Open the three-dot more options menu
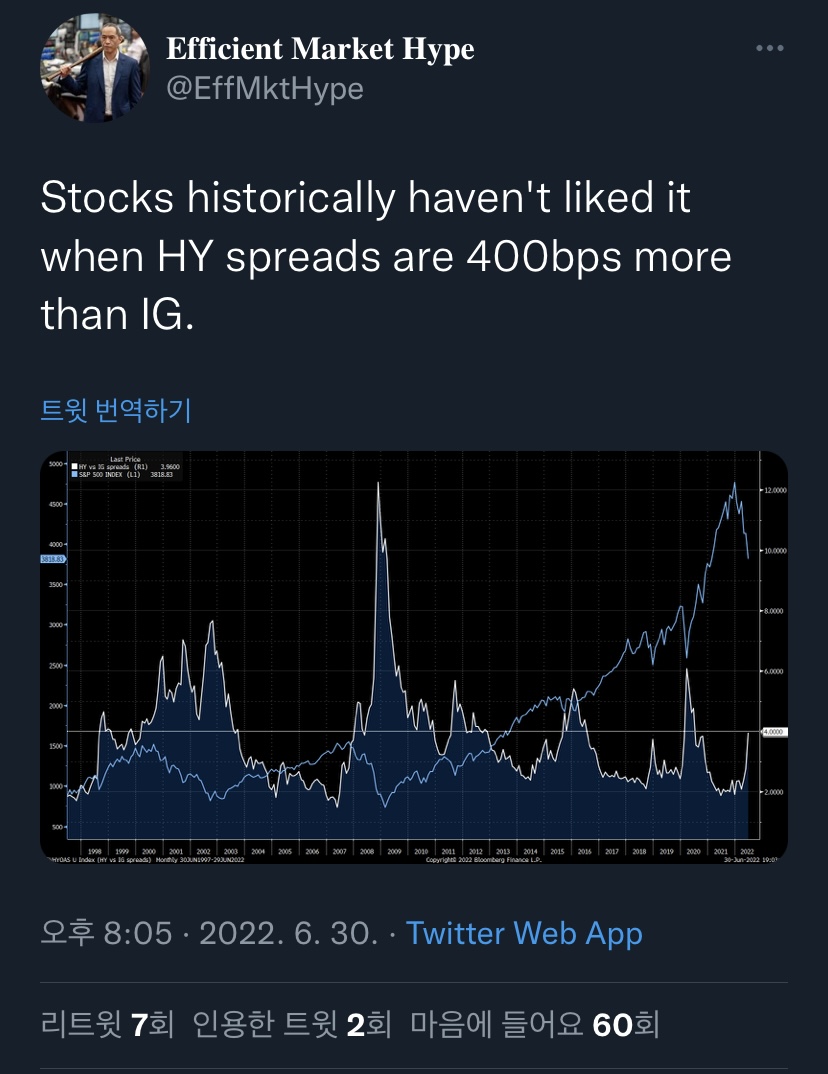 click(770, 48)
